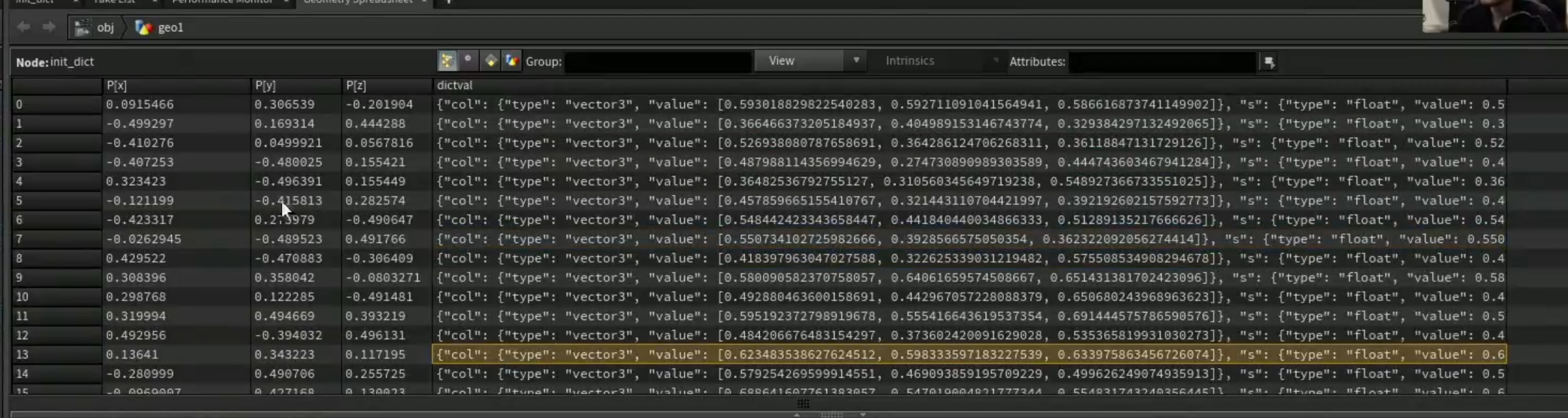Click the P[z] value -0.0803271
Image resolution: width=1568 pixels, height=418 pixels.
tap(383, 278)
